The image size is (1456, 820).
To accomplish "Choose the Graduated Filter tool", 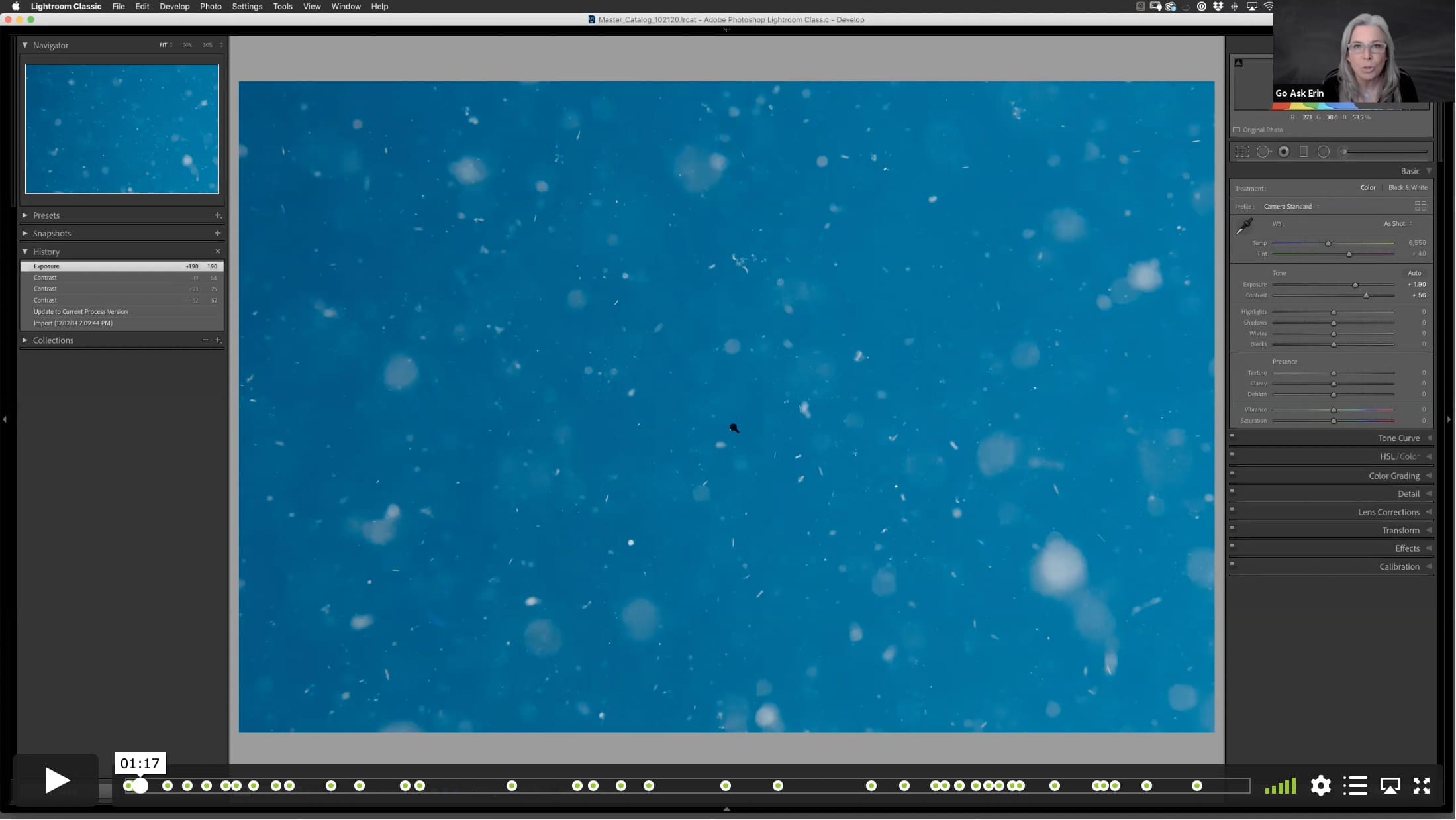I will point(1304,152).
